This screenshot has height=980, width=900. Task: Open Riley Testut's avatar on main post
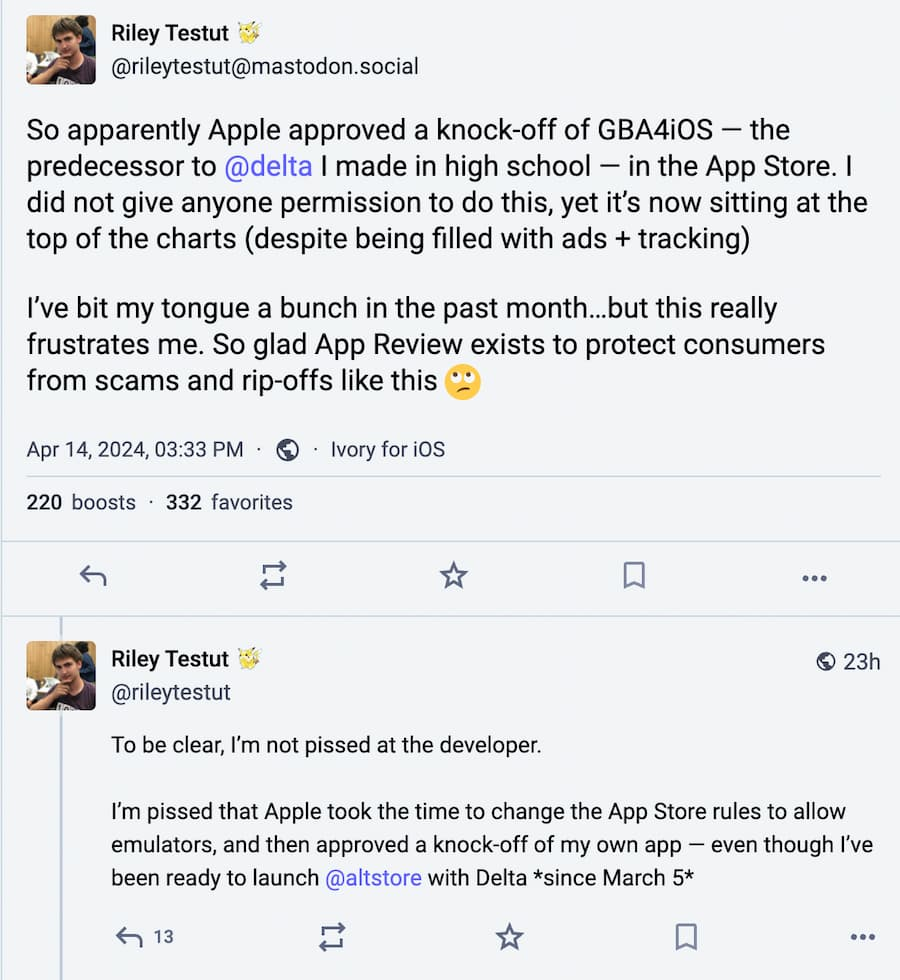tap(62, 50)
